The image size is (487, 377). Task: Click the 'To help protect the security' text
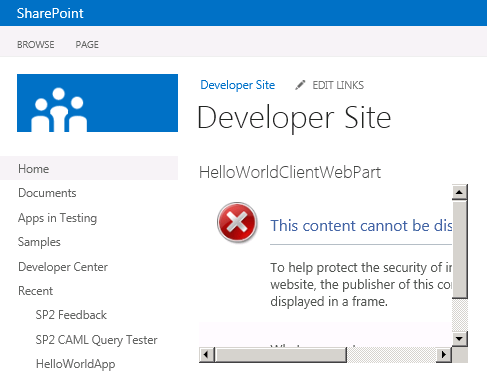(361, 268)
